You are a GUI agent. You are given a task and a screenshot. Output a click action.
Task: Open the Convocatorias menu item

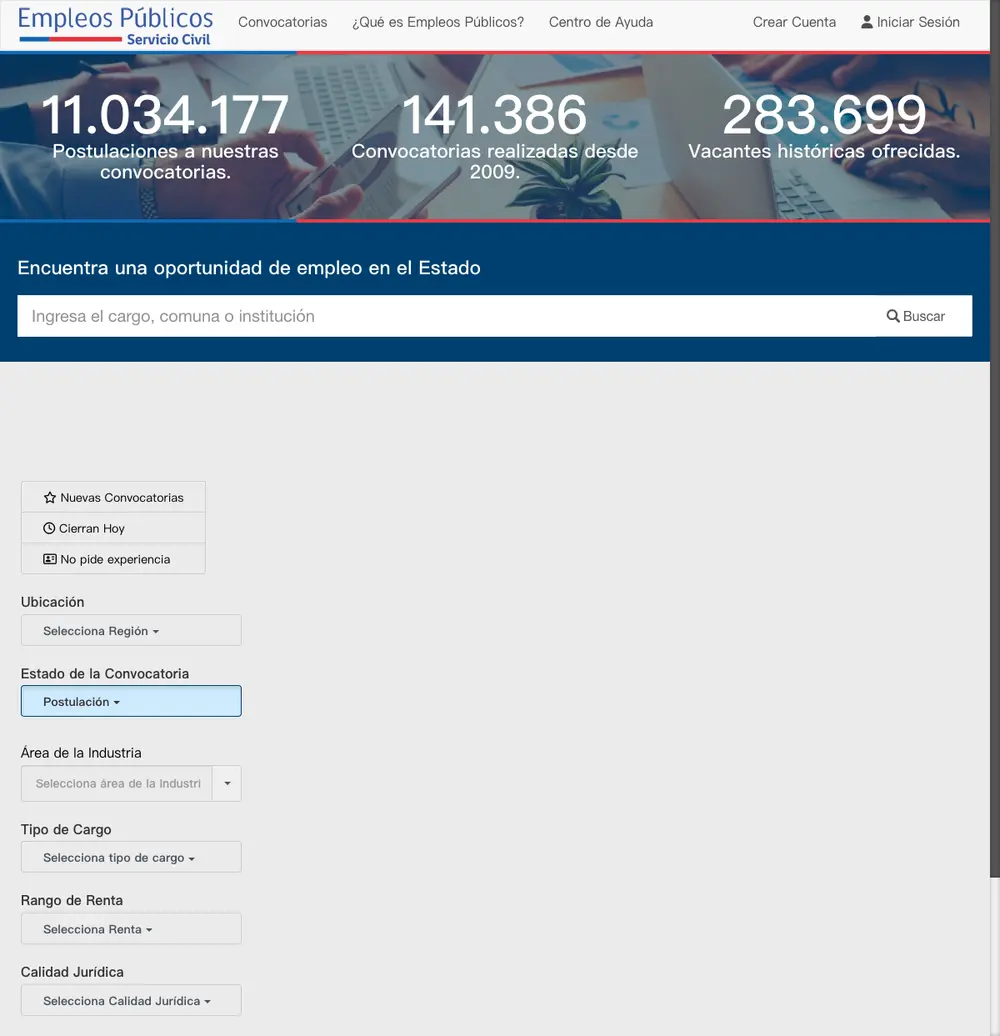[283, 22]
